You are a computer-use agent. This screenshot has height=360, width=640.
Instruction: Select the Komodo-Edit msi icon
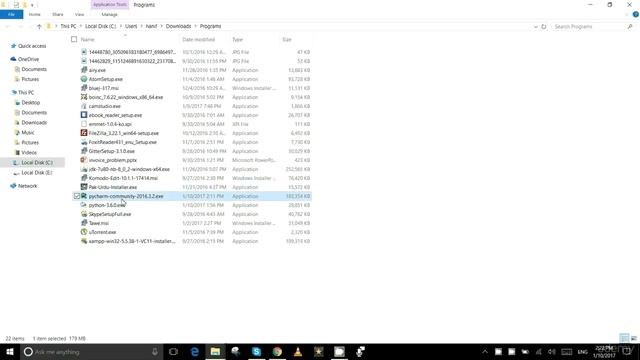click(84, 178)
